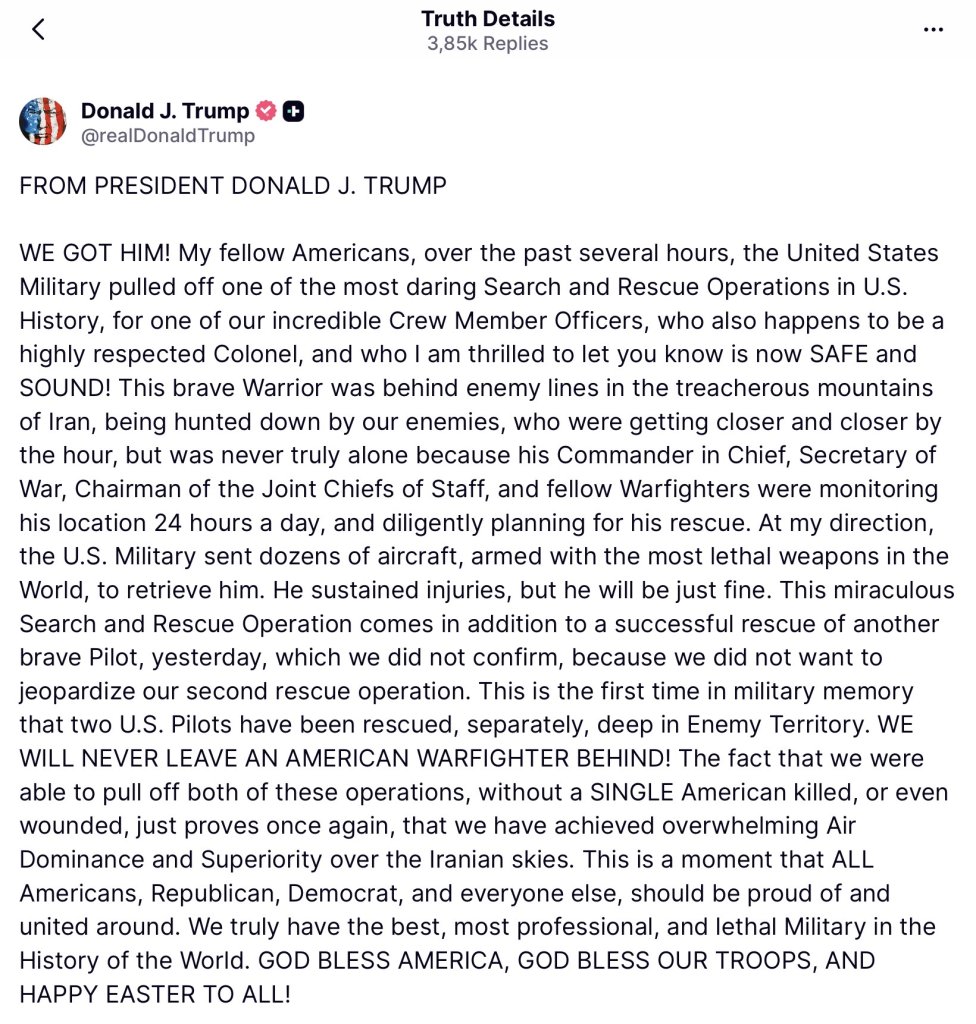Click the word SINGLE in the post
The height and width of the screenshot is (1024, 976).
pyautogui.click(x=632, y=792)
